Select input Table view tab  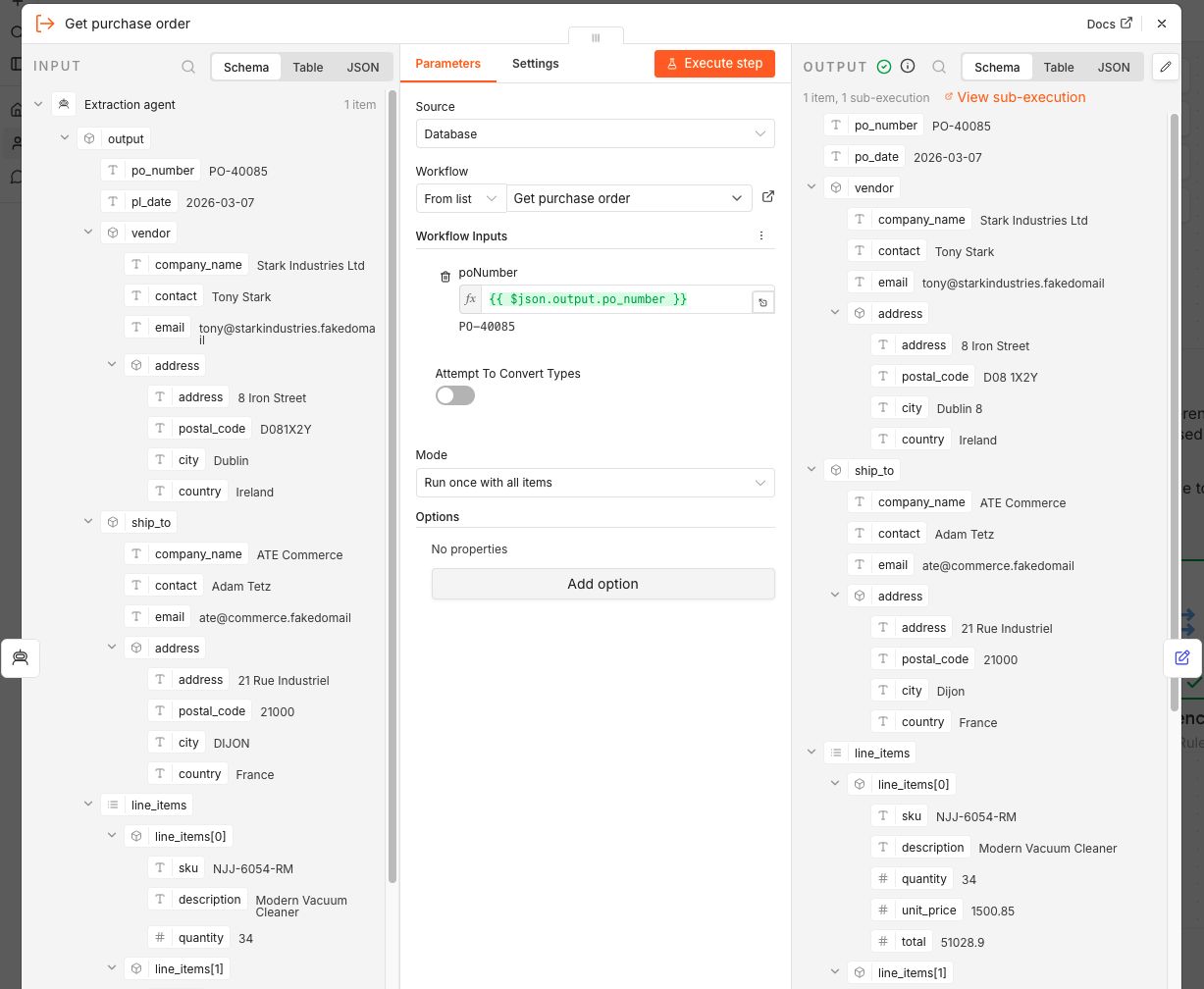tap(307, 67)
